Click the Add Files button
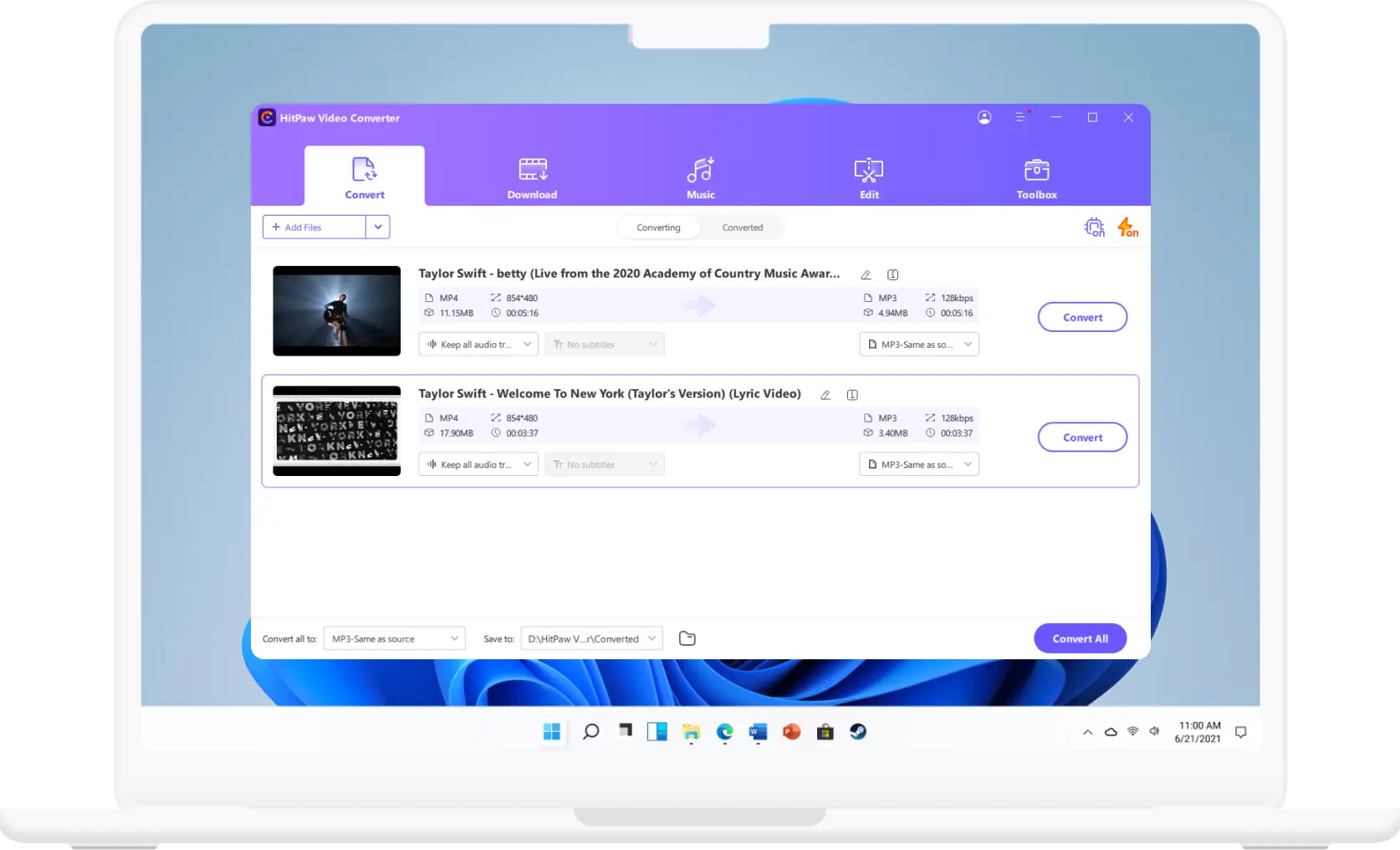 coord(314,227)
